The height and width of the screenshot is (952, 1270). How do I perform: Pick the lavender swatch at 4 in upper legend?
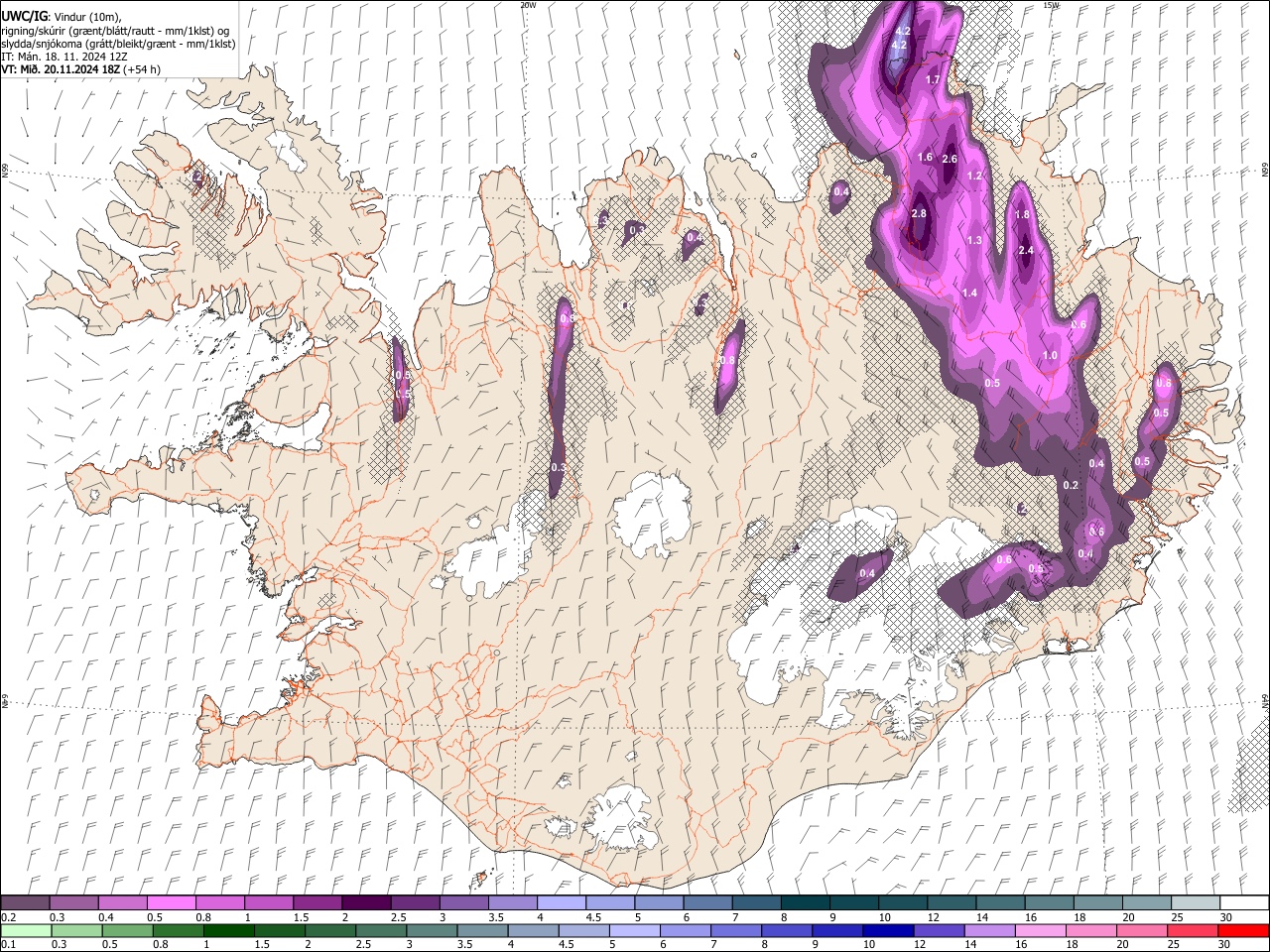click(562, 903)
